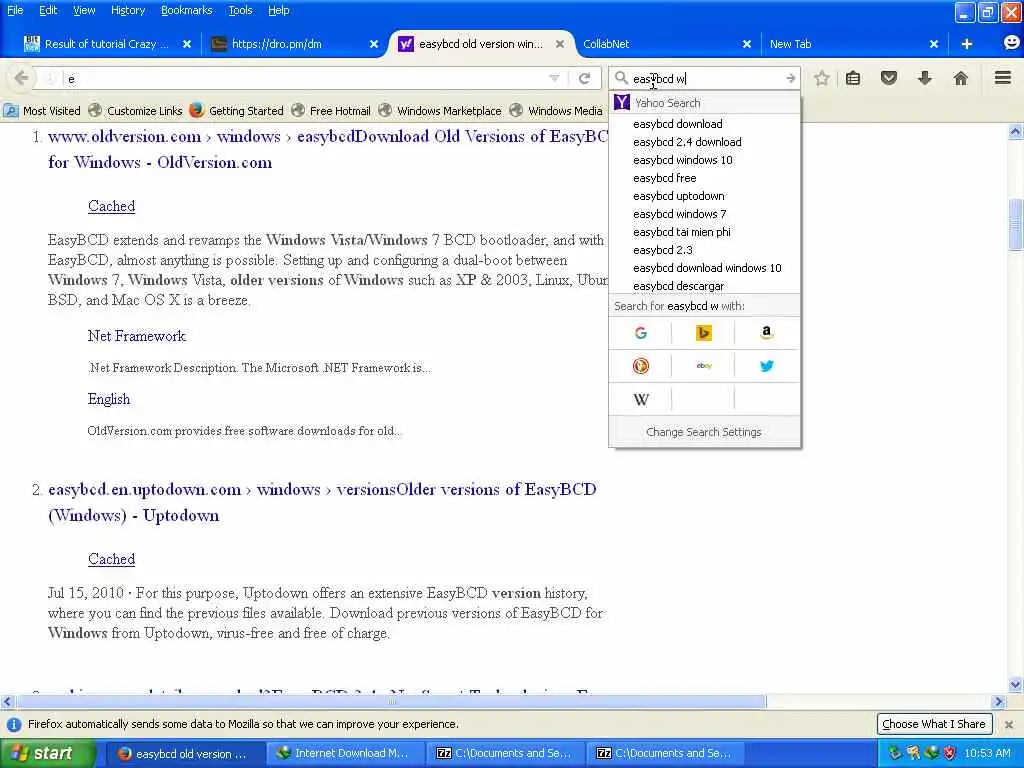Open the OldVersion.com EasyBCD result link

pos(327,150)
